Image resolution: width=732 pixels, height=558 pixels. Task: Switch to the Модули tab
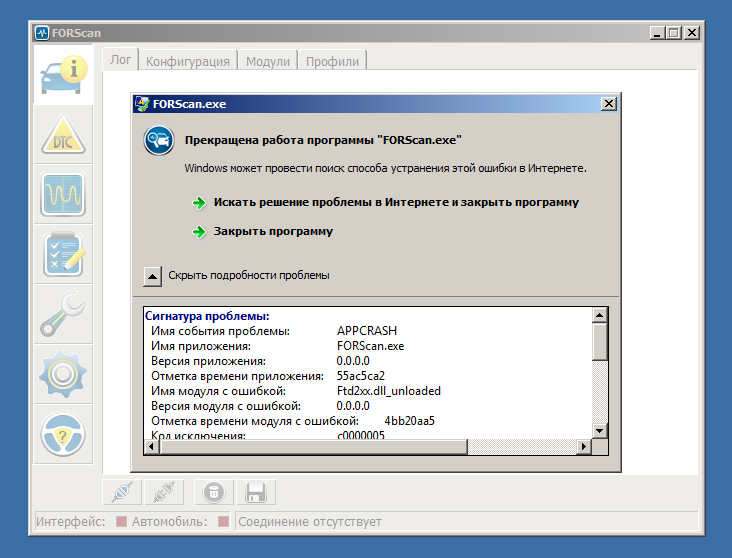[x=267, y=61]
